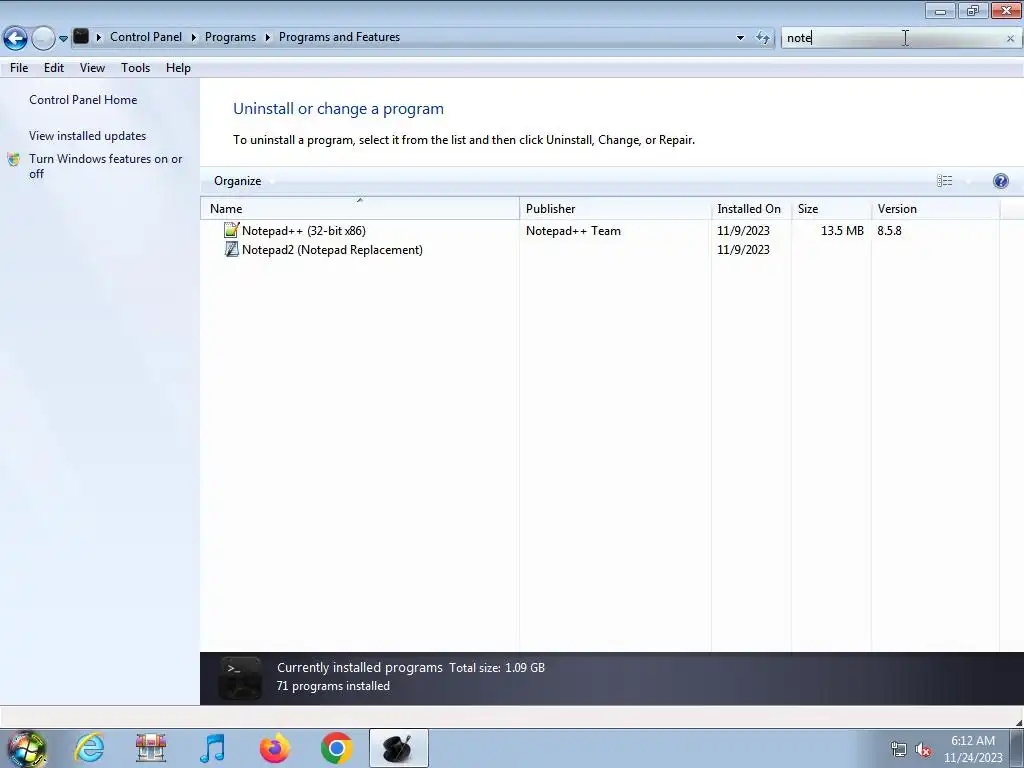Launch Firefox from the taskbar
Screen dimensions: 1024x768
point(275,748)
